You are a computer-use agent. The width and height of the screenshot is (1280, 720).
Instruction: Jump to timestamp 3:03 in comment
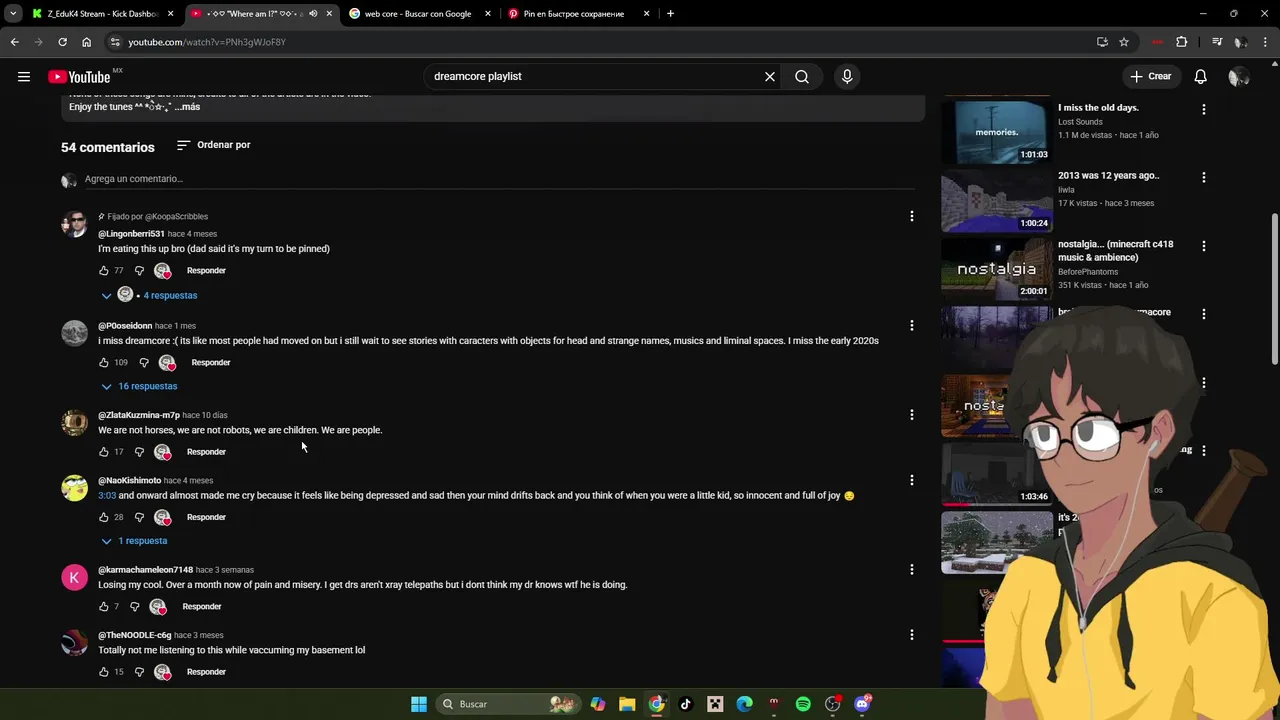(x=107, y=496)
